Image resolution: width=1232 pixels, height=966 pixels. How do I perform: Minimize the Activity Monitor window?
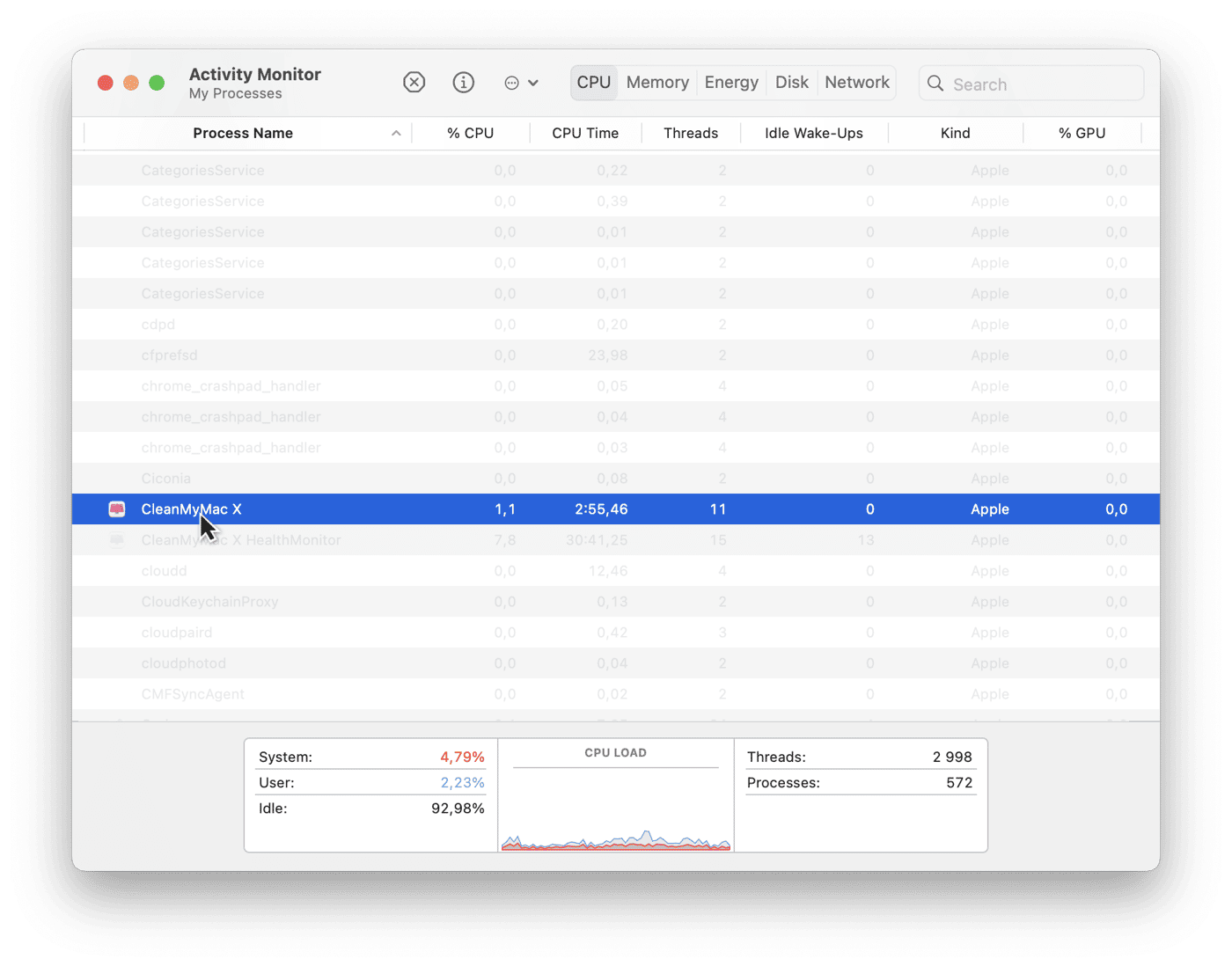click(x=131, y=83)
